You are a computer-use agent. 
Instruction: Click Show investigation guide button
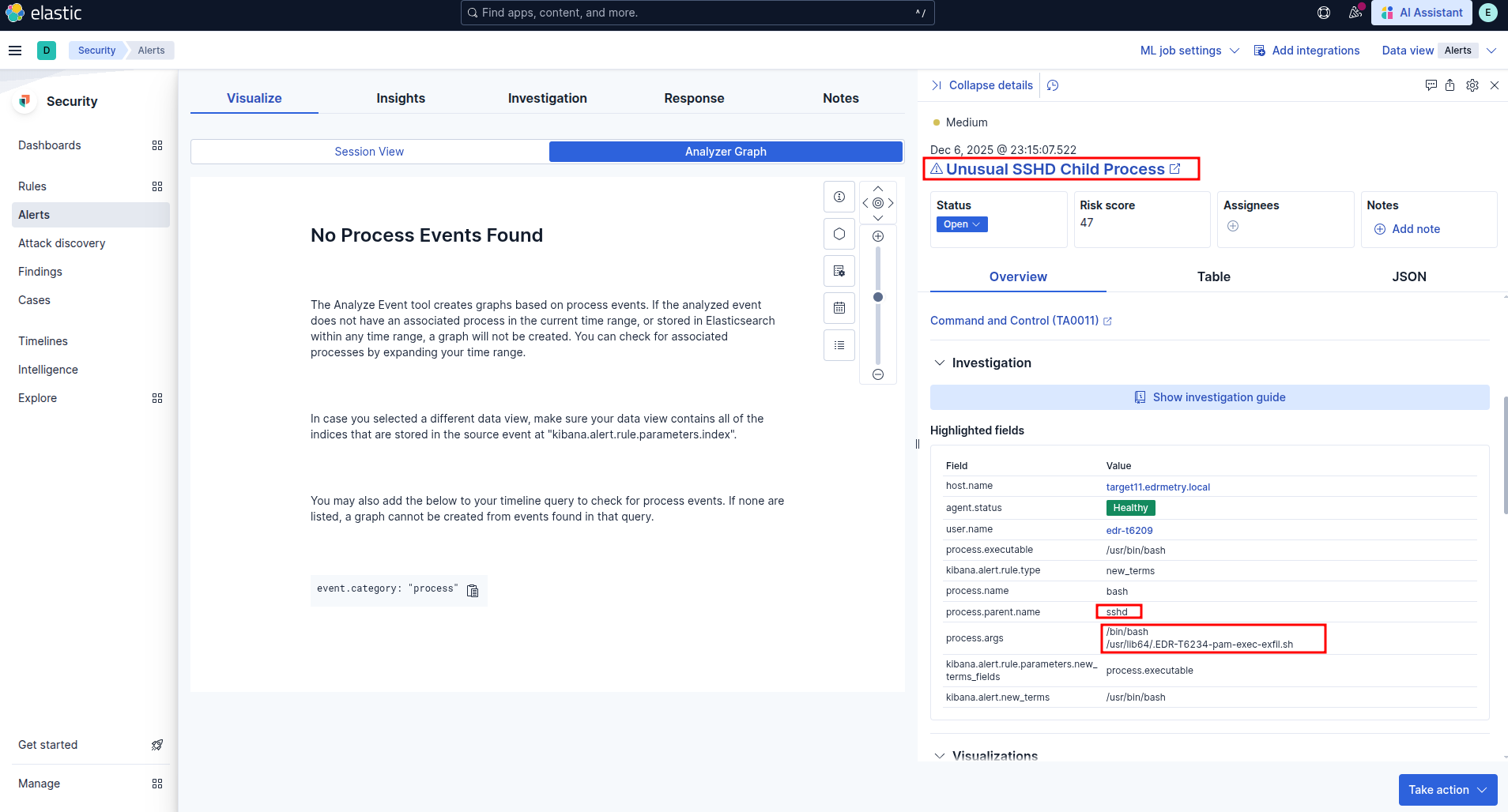(x=1209, y=397)
